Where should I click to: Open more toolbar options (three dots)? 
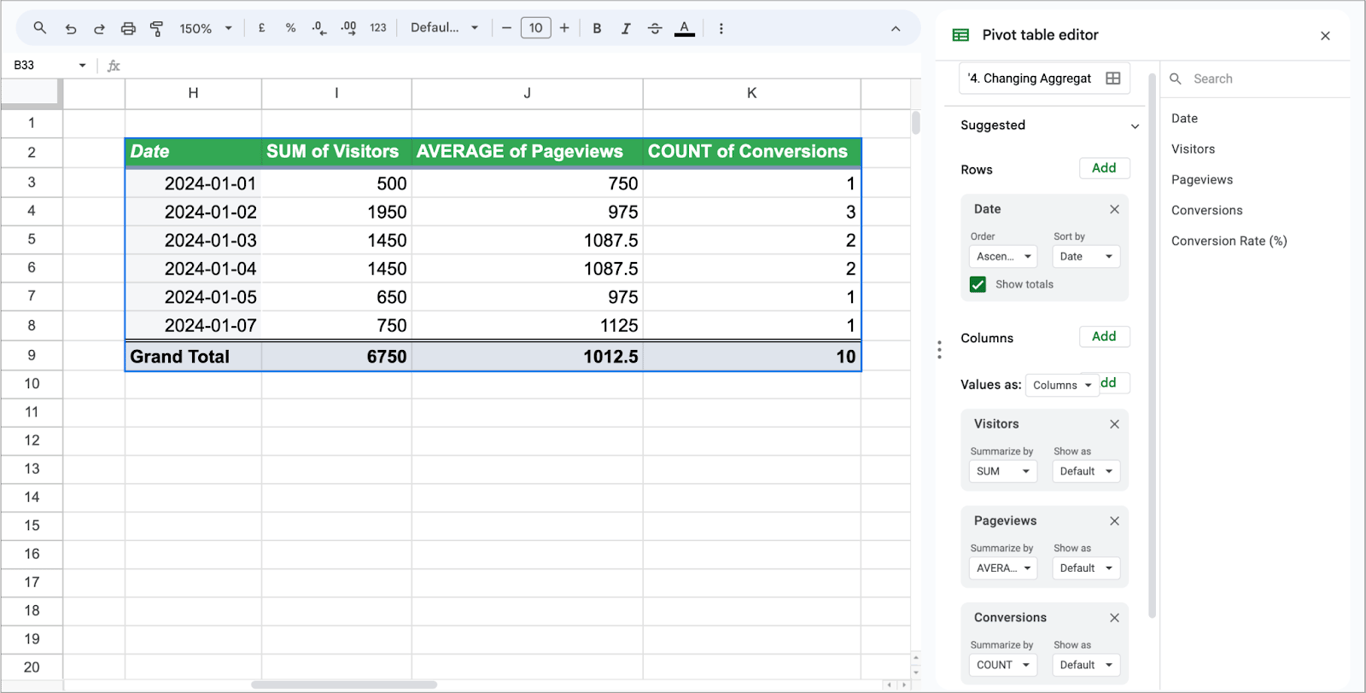click(x=721, y=28)
